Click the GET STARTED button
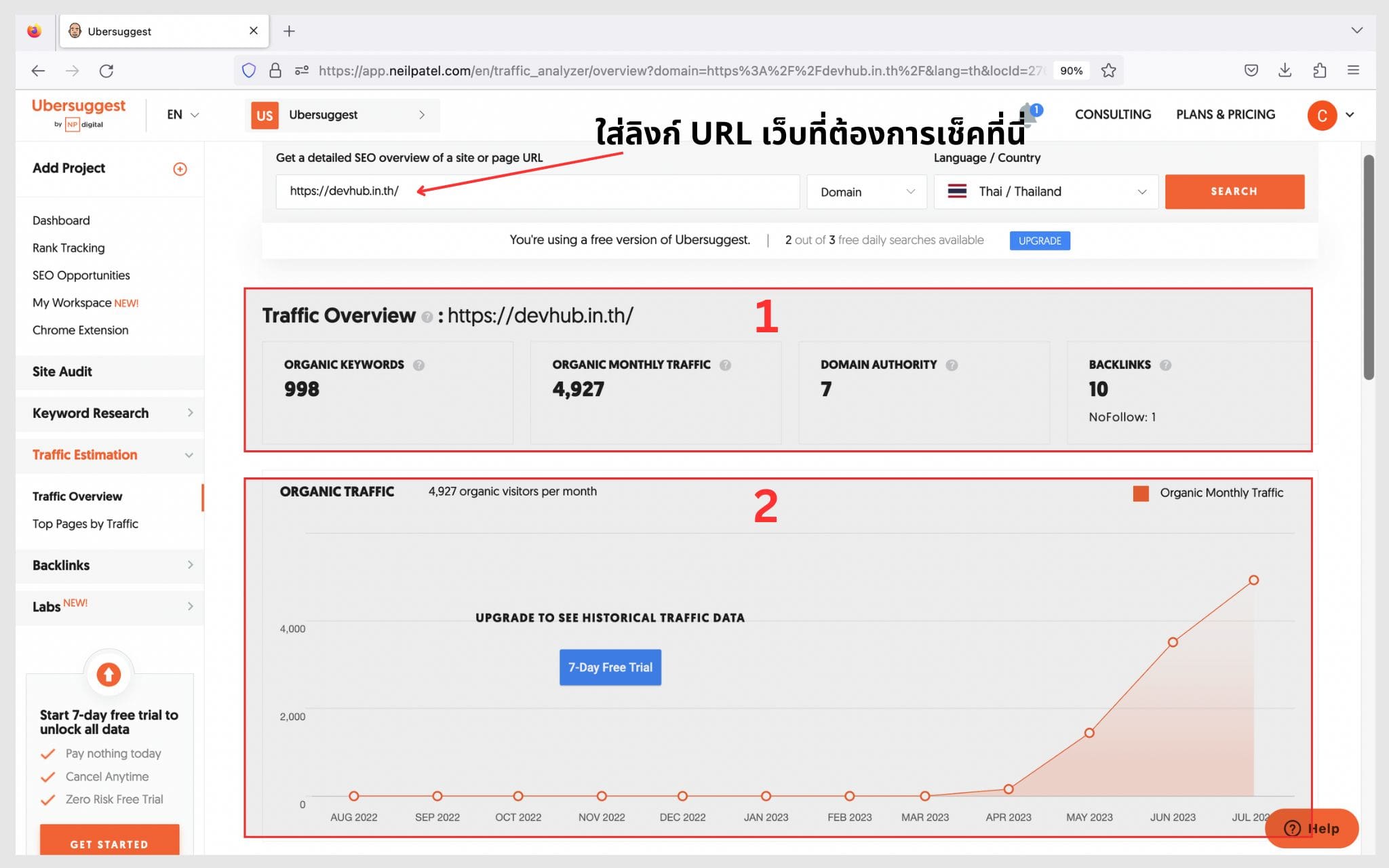This screenshot has height=868, width=1389. click(x=109, y=842)
